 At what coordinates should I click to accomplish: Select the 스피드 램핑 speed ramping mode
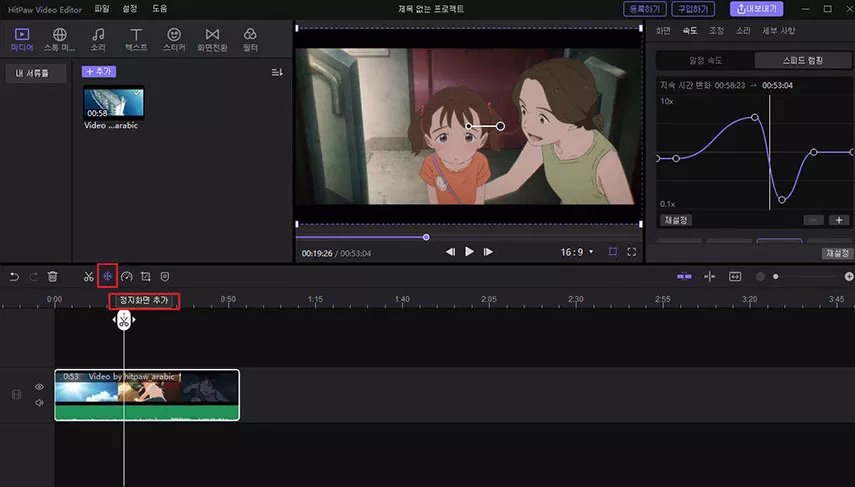803,61
